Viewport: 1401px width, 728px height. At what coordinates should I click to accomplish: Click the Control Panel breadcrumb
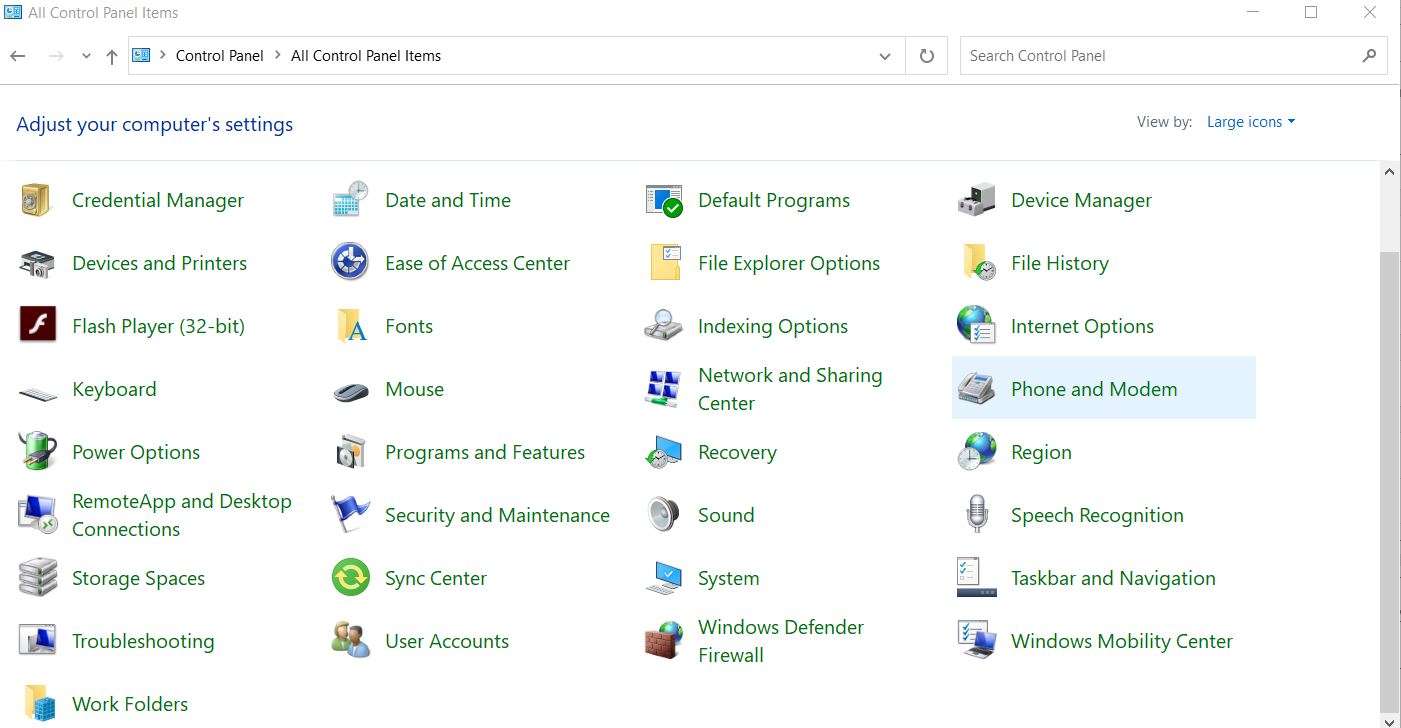coord(219,56)
